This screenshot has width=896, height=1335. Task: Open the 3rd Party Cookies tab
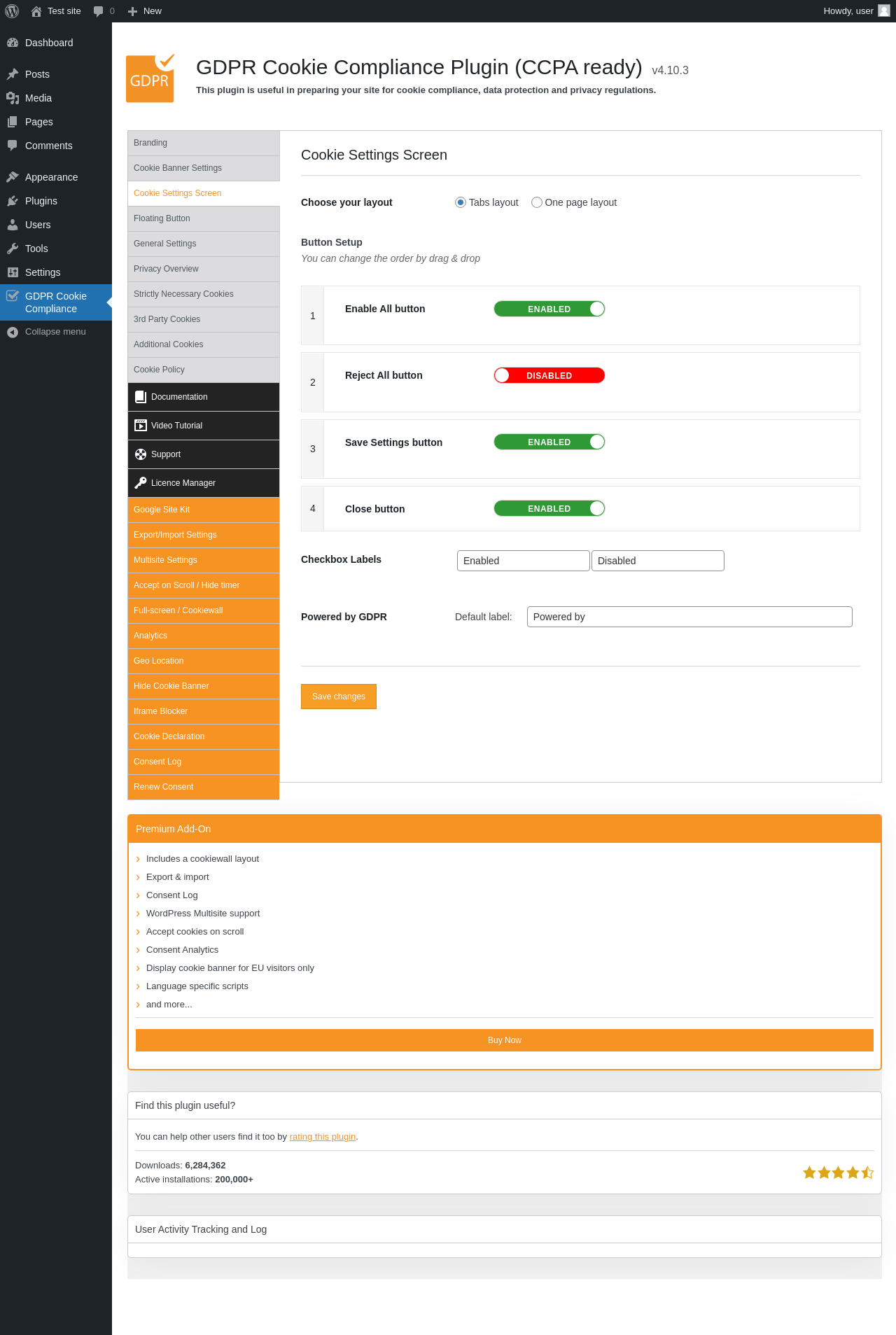[204, 319]
